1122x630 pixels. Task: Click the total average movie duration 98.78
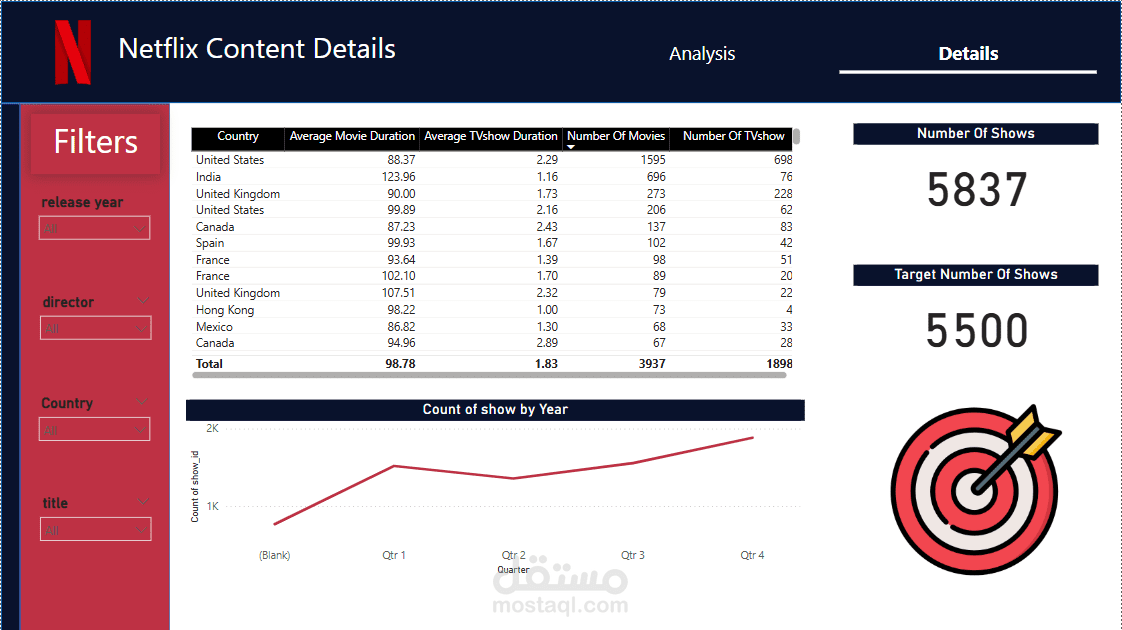point(400,364)
